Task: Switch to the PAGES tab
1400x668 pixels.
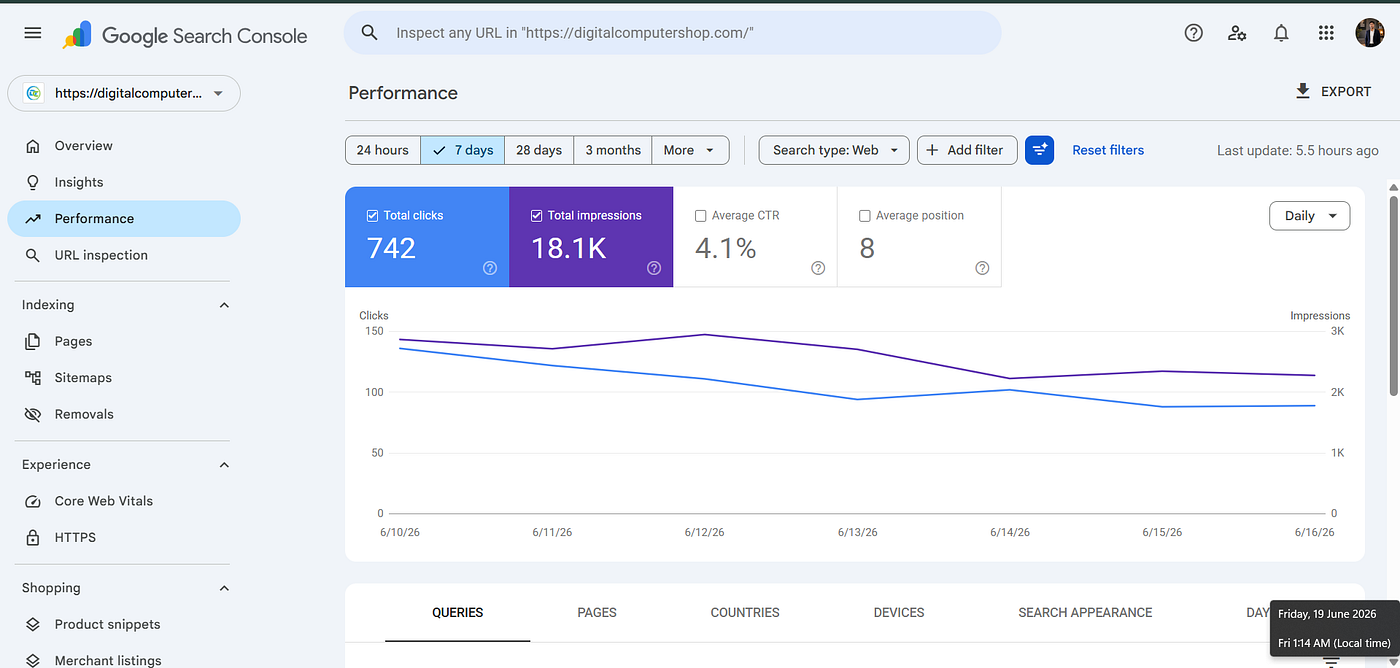Action: tap(597, 612)
